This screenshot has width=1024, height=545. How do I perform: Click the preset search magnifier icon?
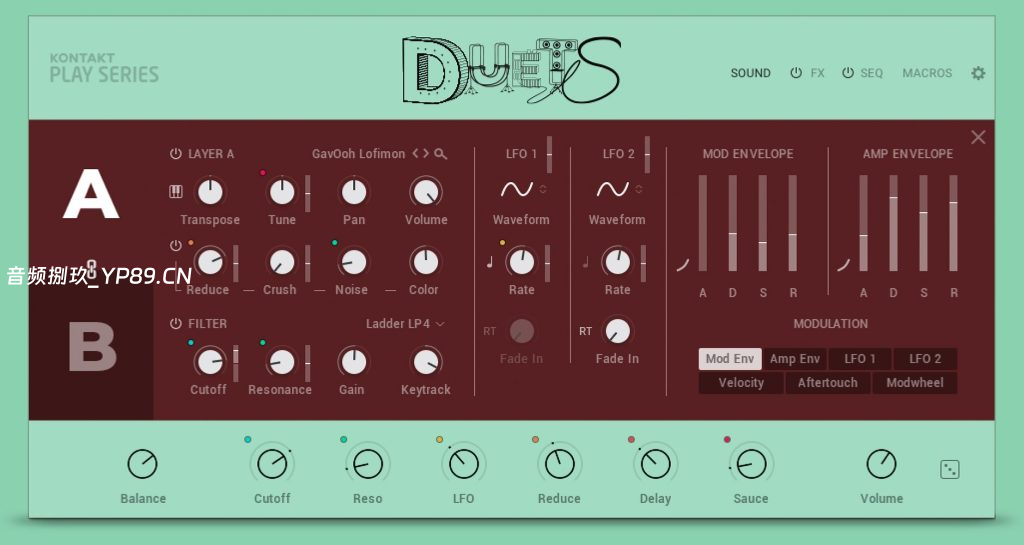pos(441,154)
